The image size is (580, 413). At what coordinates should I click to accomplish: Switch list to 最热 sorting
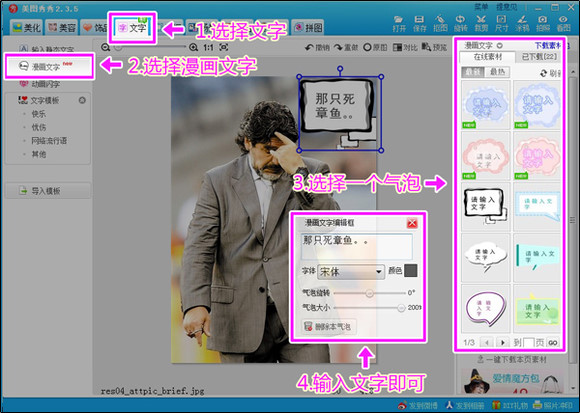(497, 72)
